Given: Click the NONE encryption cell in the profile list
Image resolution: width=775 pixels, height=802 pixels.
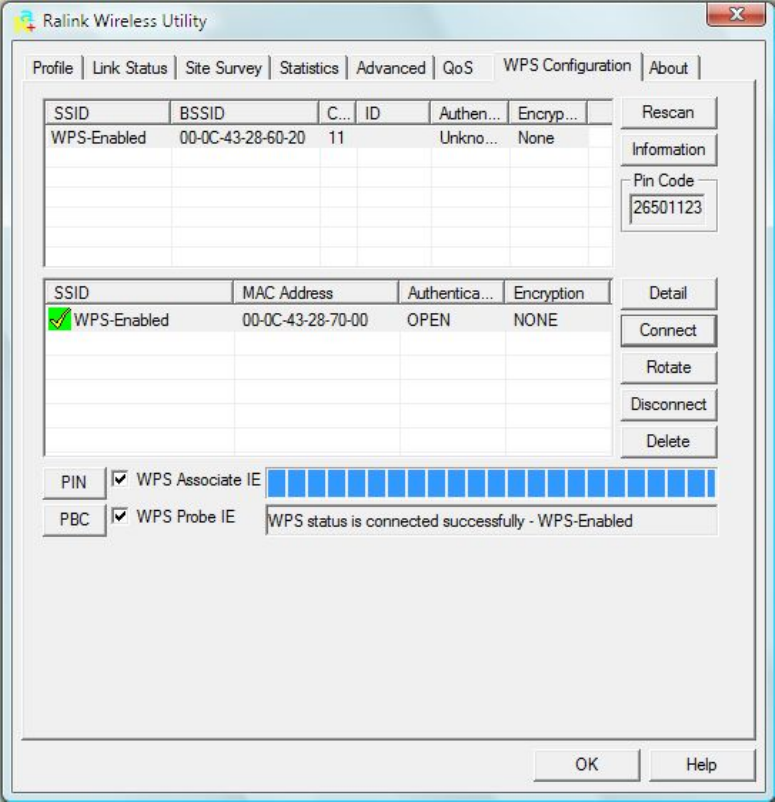Looking at the screenshot, I should point(535,320).
